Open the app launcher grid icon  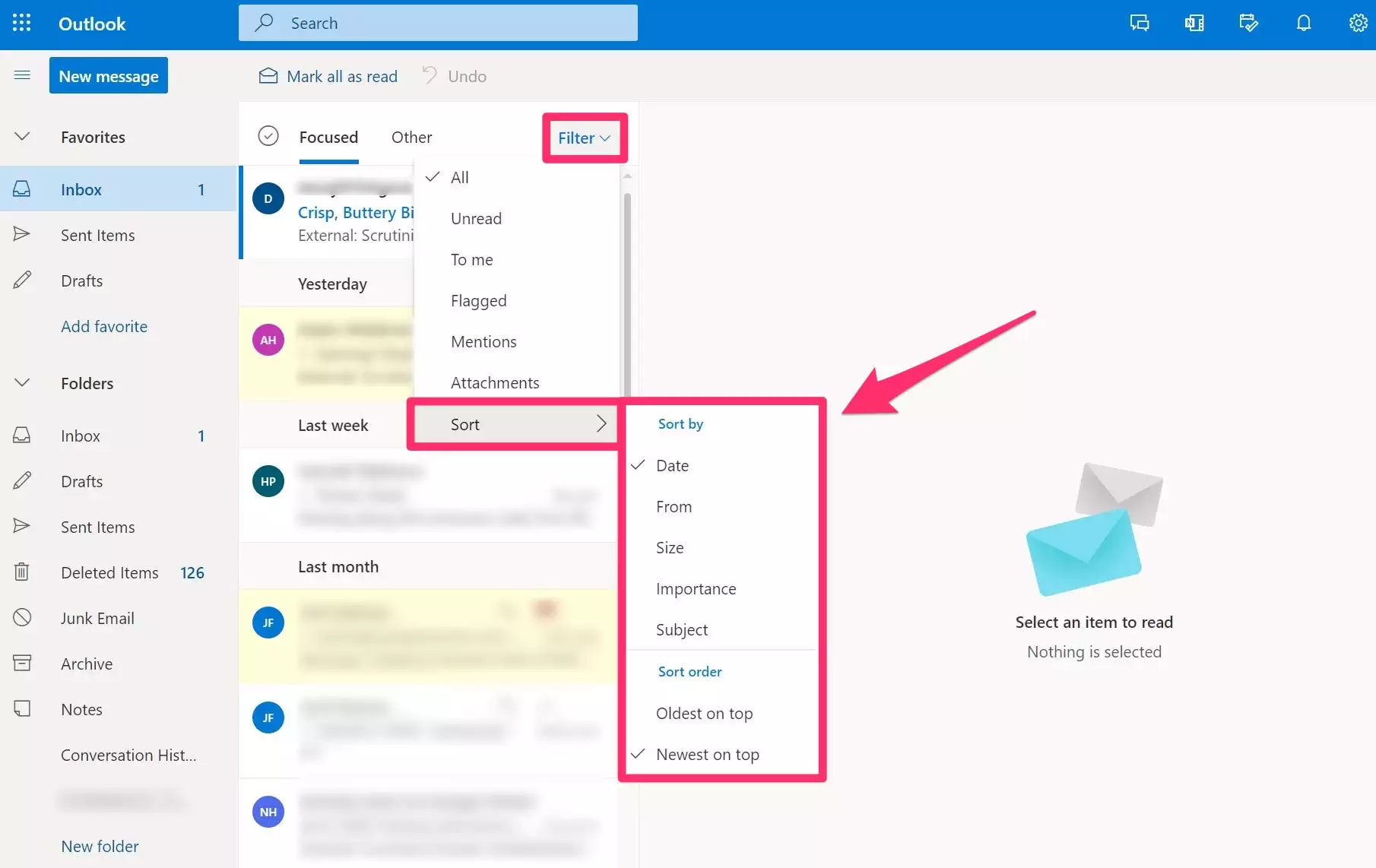22,23
